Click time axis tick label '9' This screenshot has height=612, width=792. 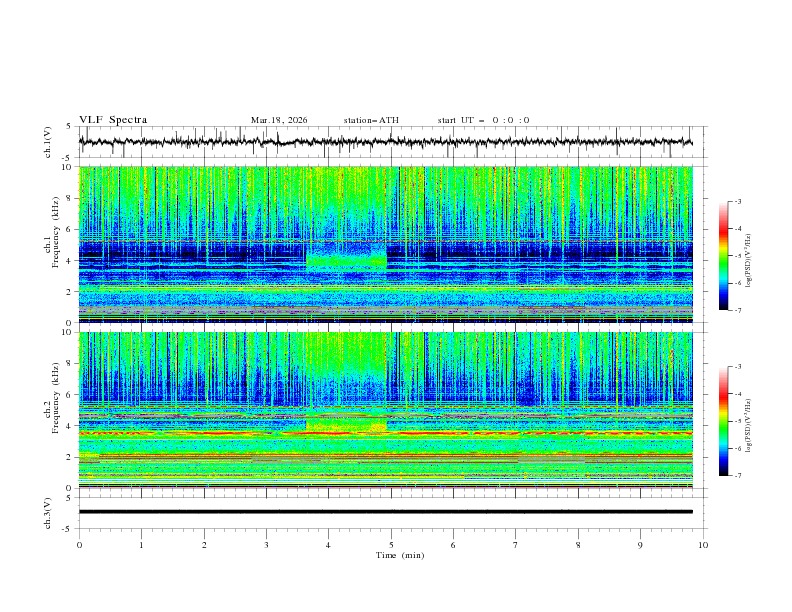[x=640, y=545]
